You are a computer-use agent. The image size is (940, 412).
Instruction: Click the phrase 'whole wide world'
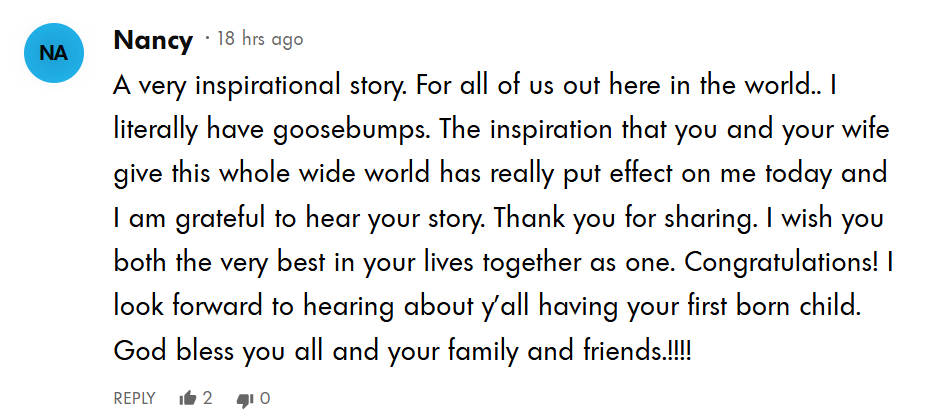click(325, 174)
